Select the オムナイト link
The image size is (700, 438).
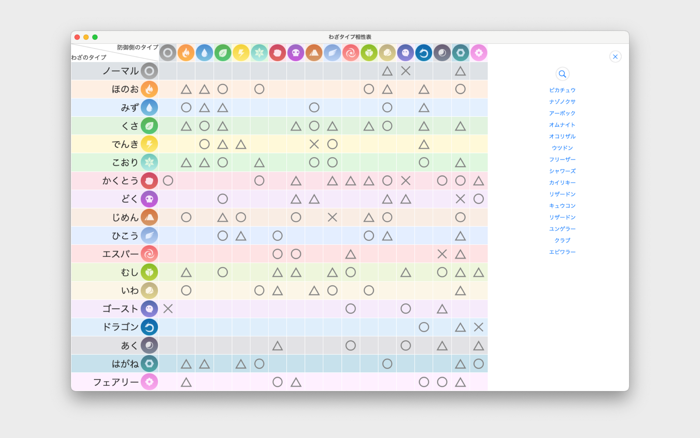point(562,125)
